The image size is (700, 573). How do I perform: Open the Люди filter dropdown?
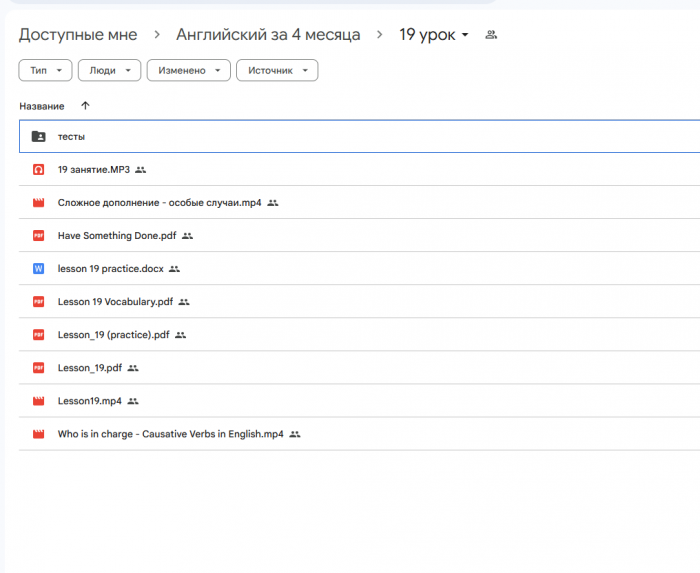click(x=109, y=70)
